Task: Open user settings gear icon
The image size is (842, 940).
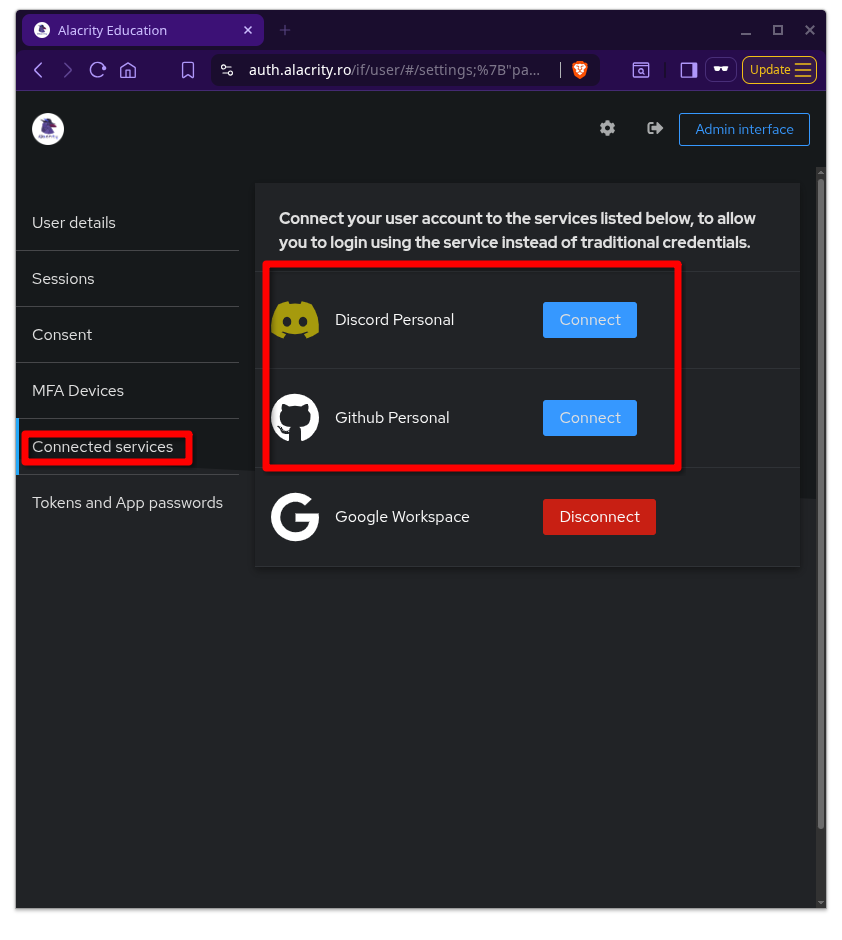Action: (x=607, y=128)
